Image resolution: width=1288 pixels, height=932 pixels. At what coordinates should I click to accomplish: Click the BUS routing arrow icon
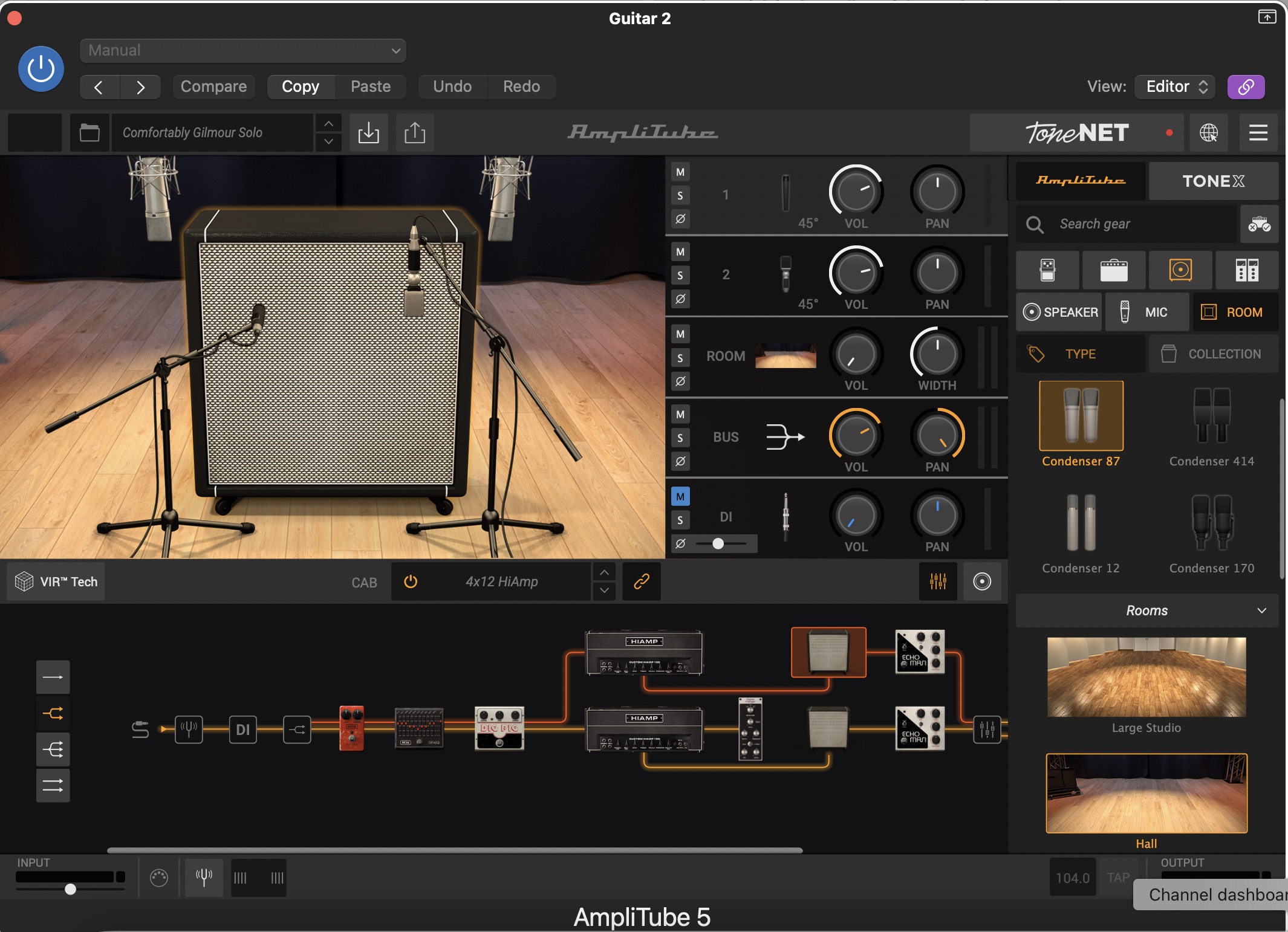785,436
